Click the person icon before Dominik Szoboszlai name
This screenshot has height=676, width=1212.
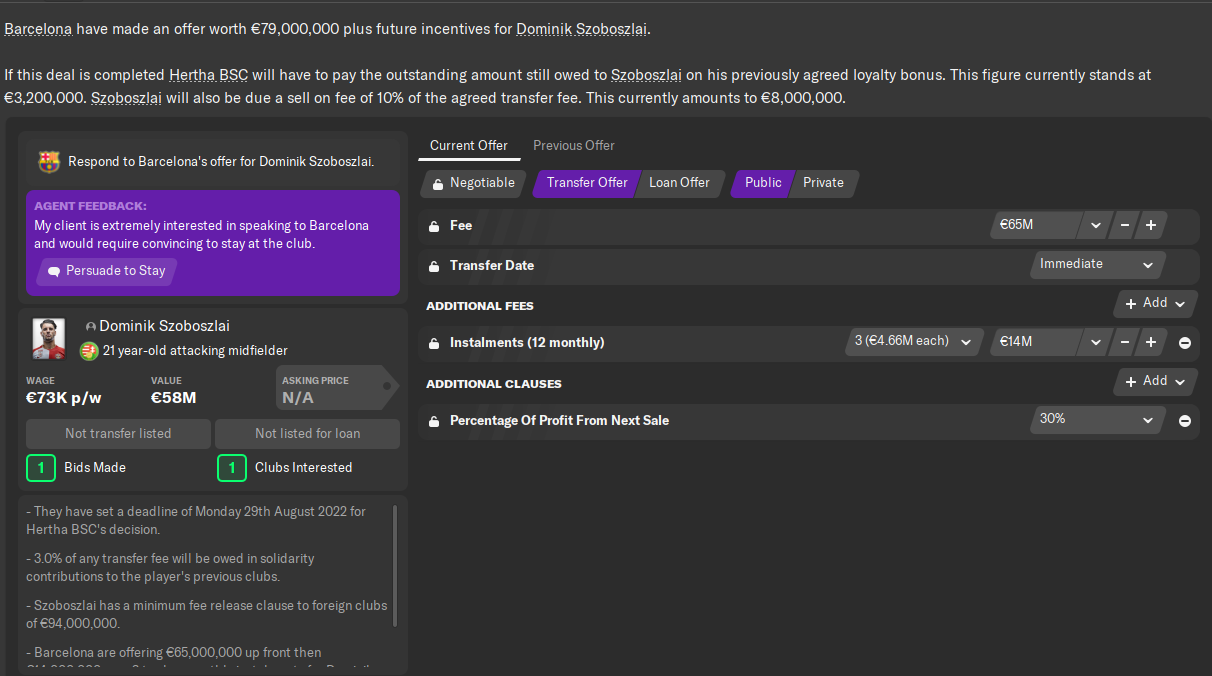click(x=91, y=327)
